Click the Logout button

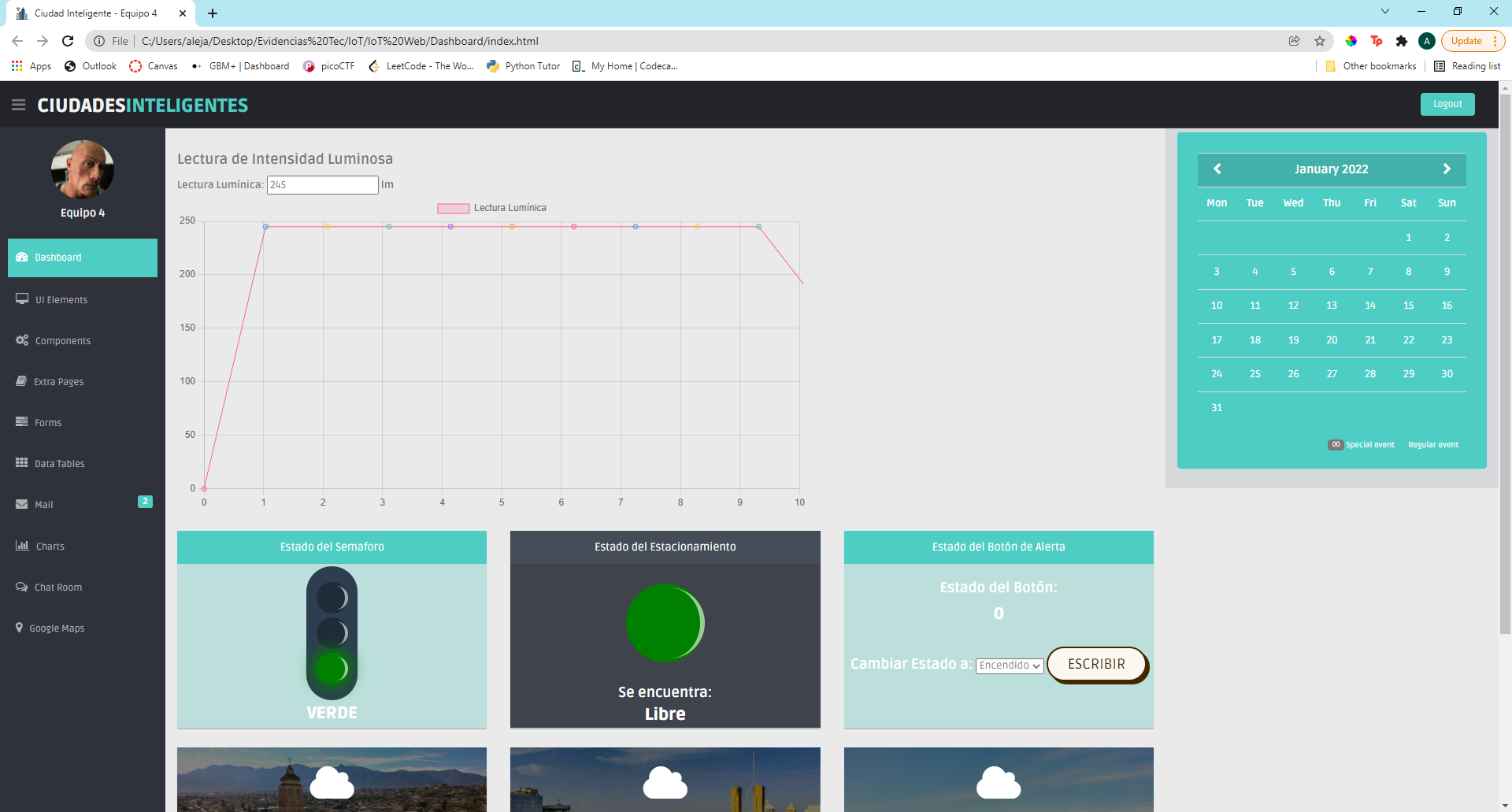[x=1447, y=104]
